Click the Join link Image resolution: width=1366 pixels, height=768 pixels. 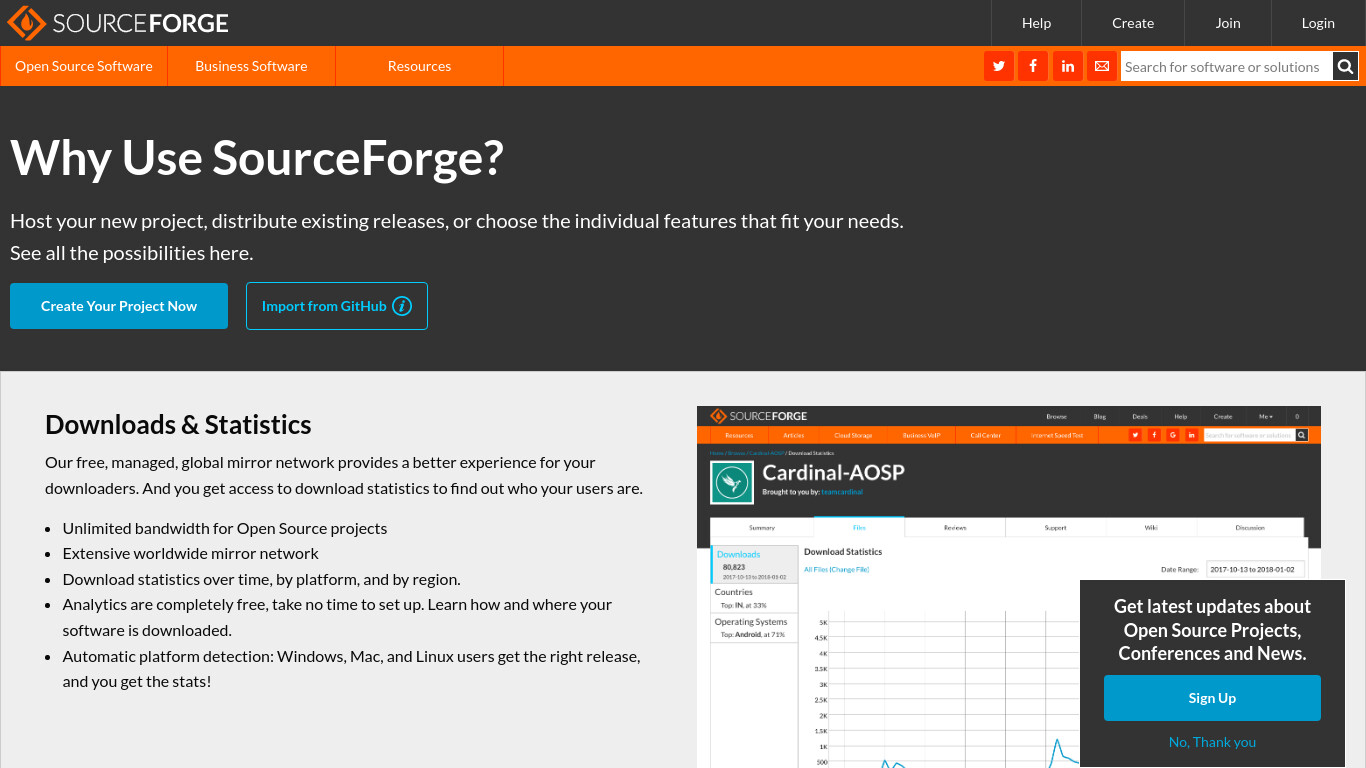point(1228,23)
